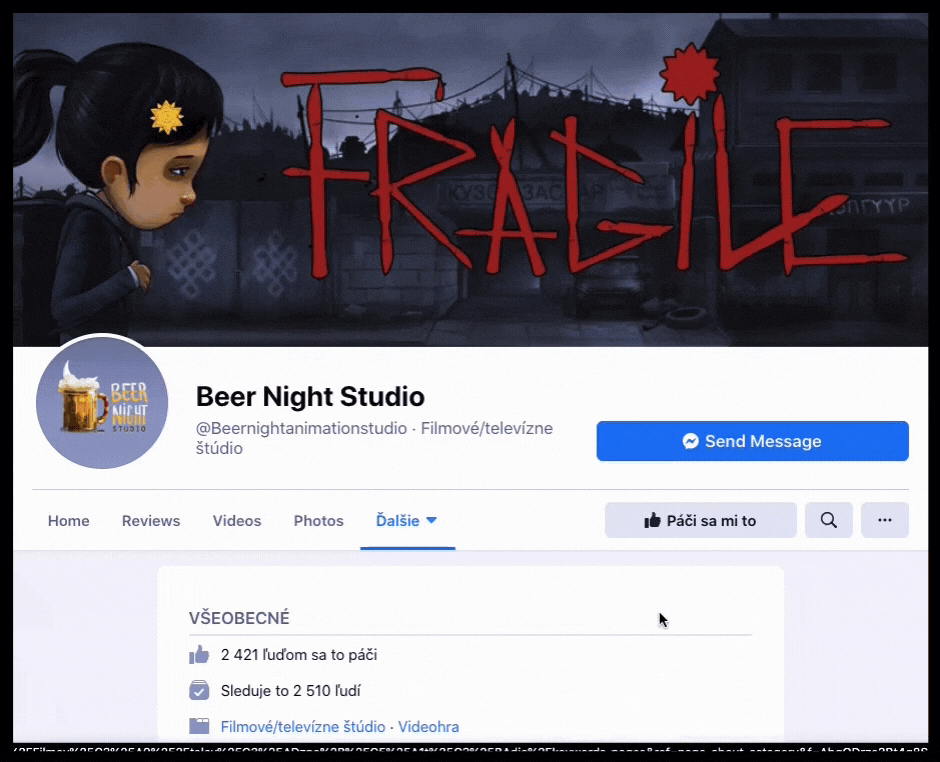Click the category icon beside the Videohra line
The width and height of the screenshot is (940, 762).
tap(199, 727)
